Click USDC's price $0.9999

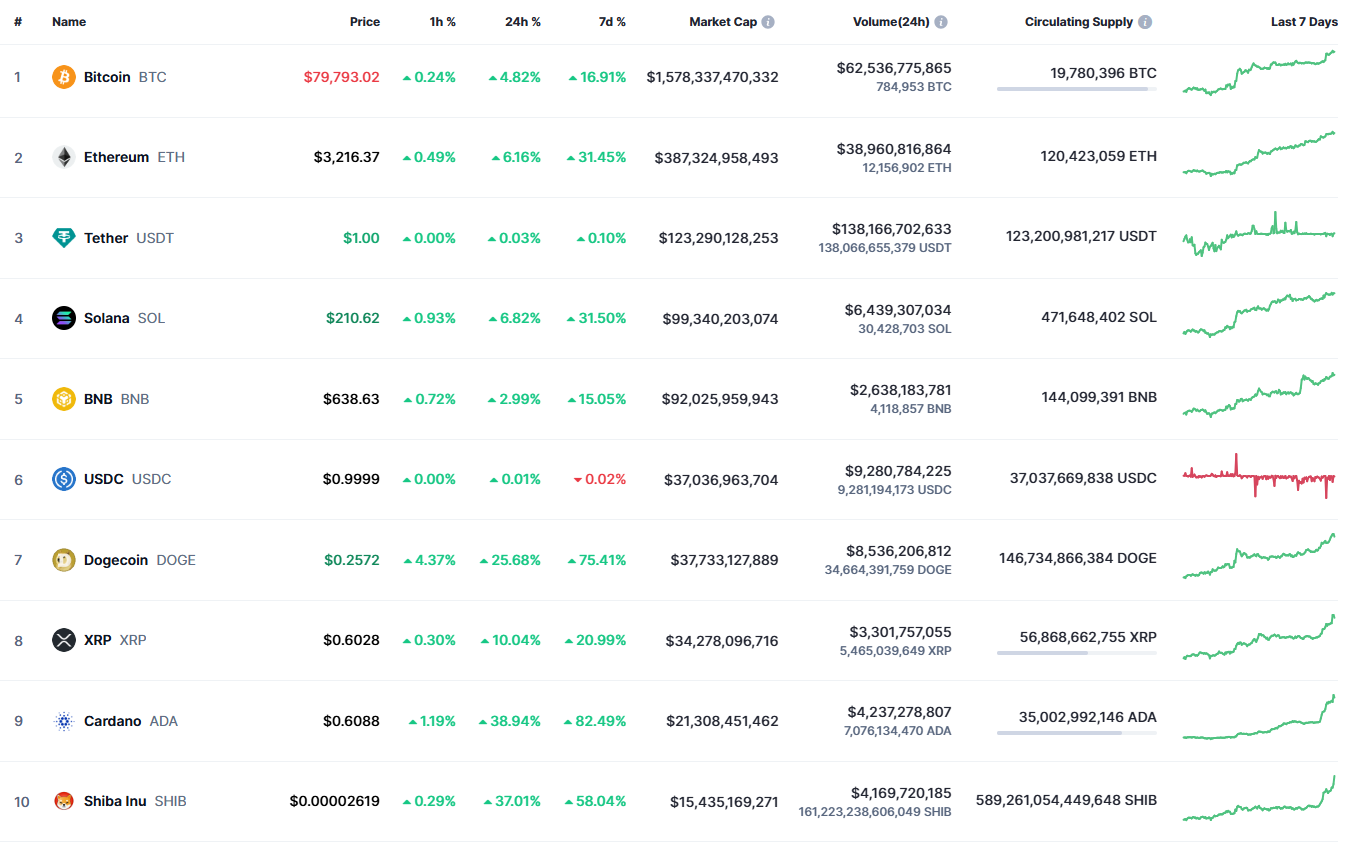click(x=351, y=479)
